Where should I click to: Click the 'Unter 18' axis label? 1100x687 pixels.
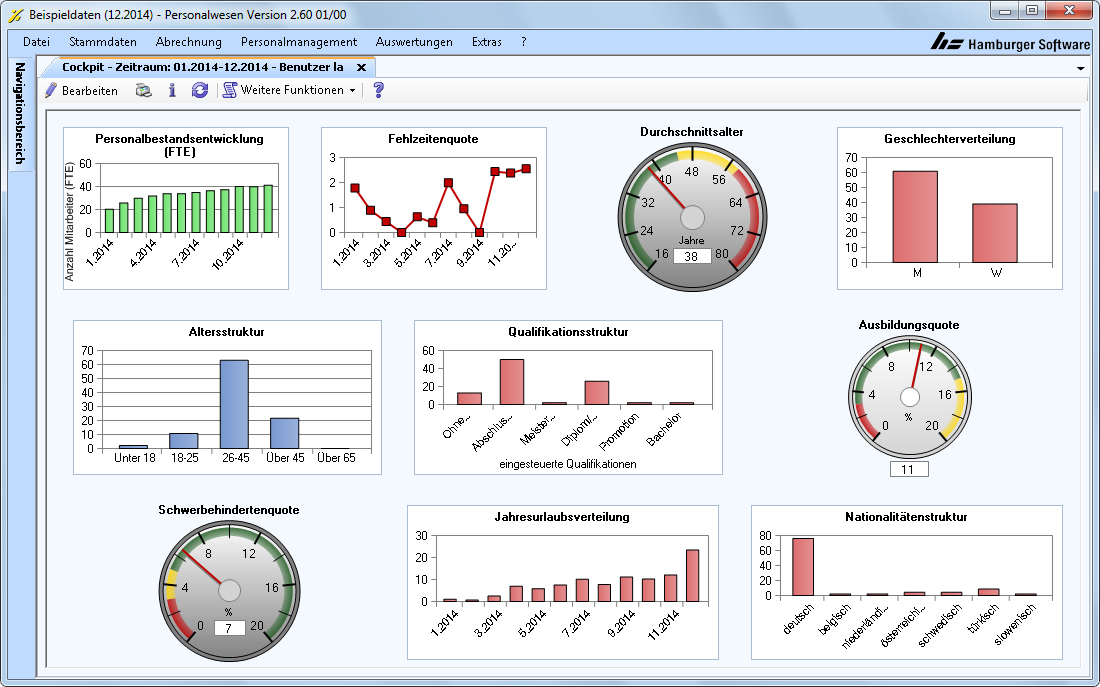pos(135,458)
